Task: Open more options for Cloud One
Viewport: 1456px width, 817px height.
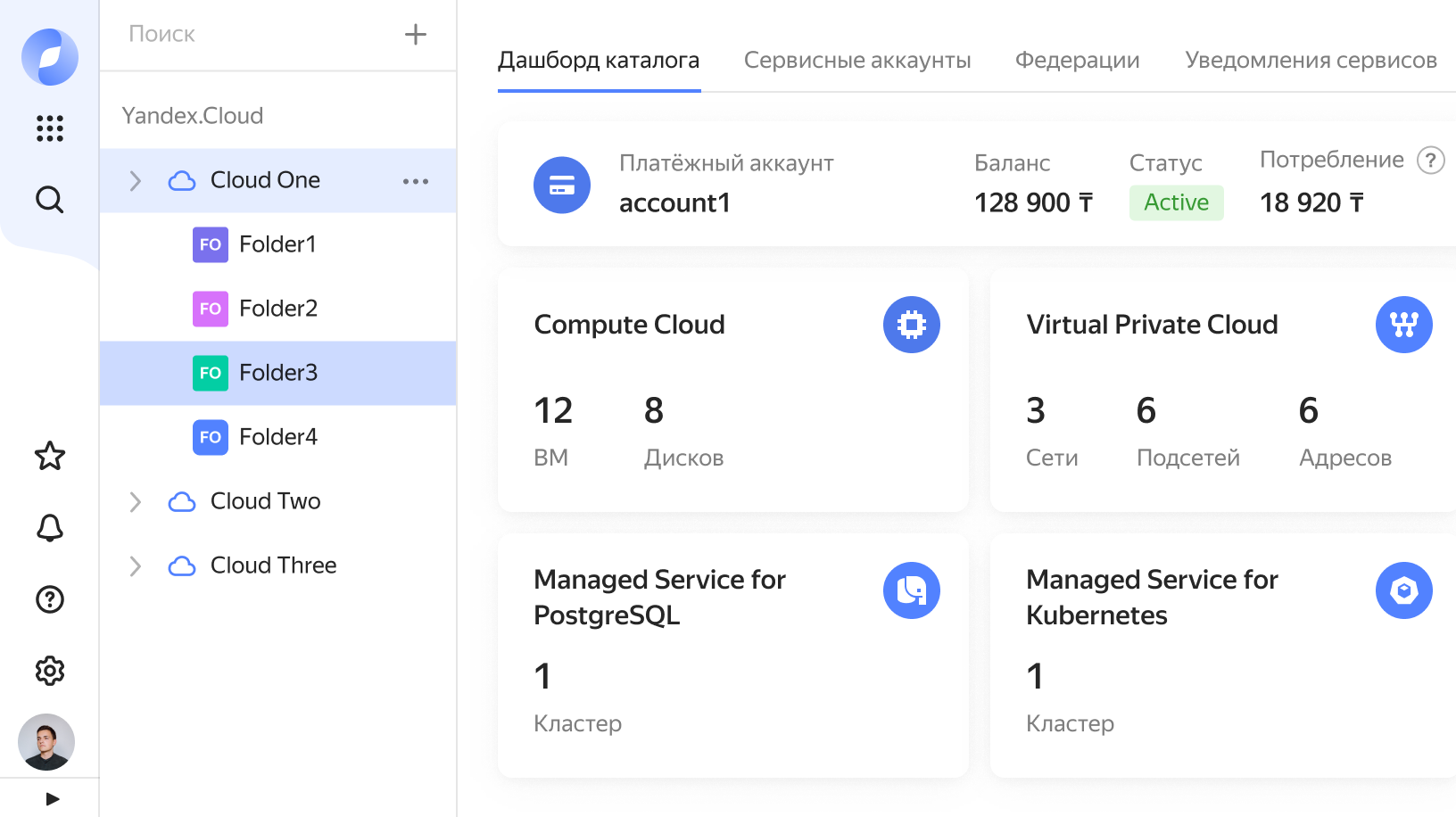Action: click(x=415, y=181)
